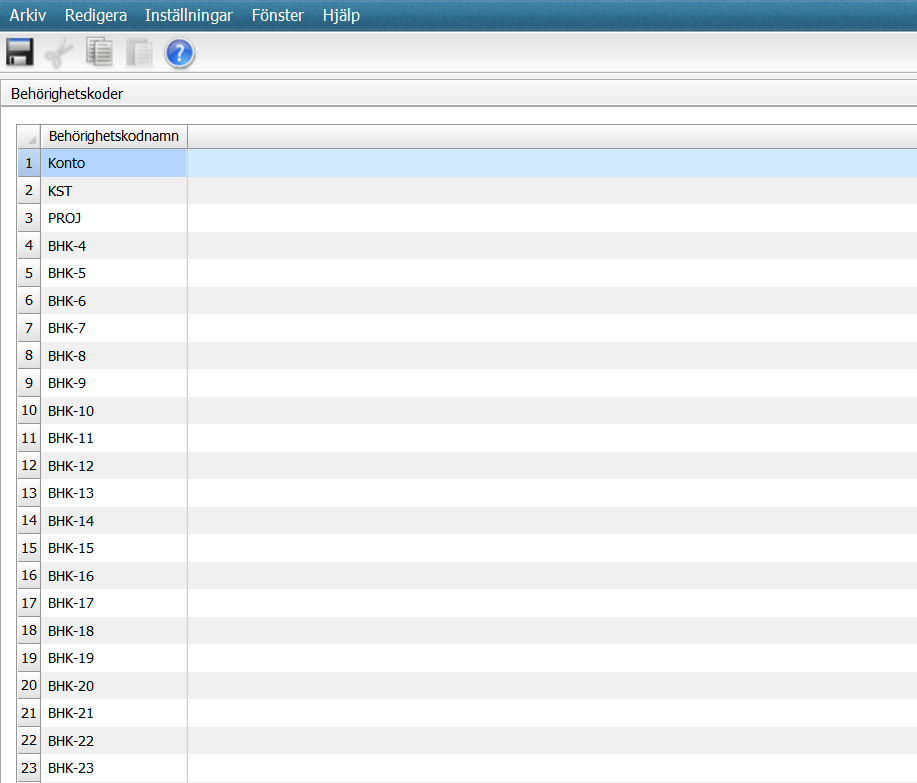Select the BHK-15 cell
The height and width of the screenshot is (783, 917).
tap(114, 548)
